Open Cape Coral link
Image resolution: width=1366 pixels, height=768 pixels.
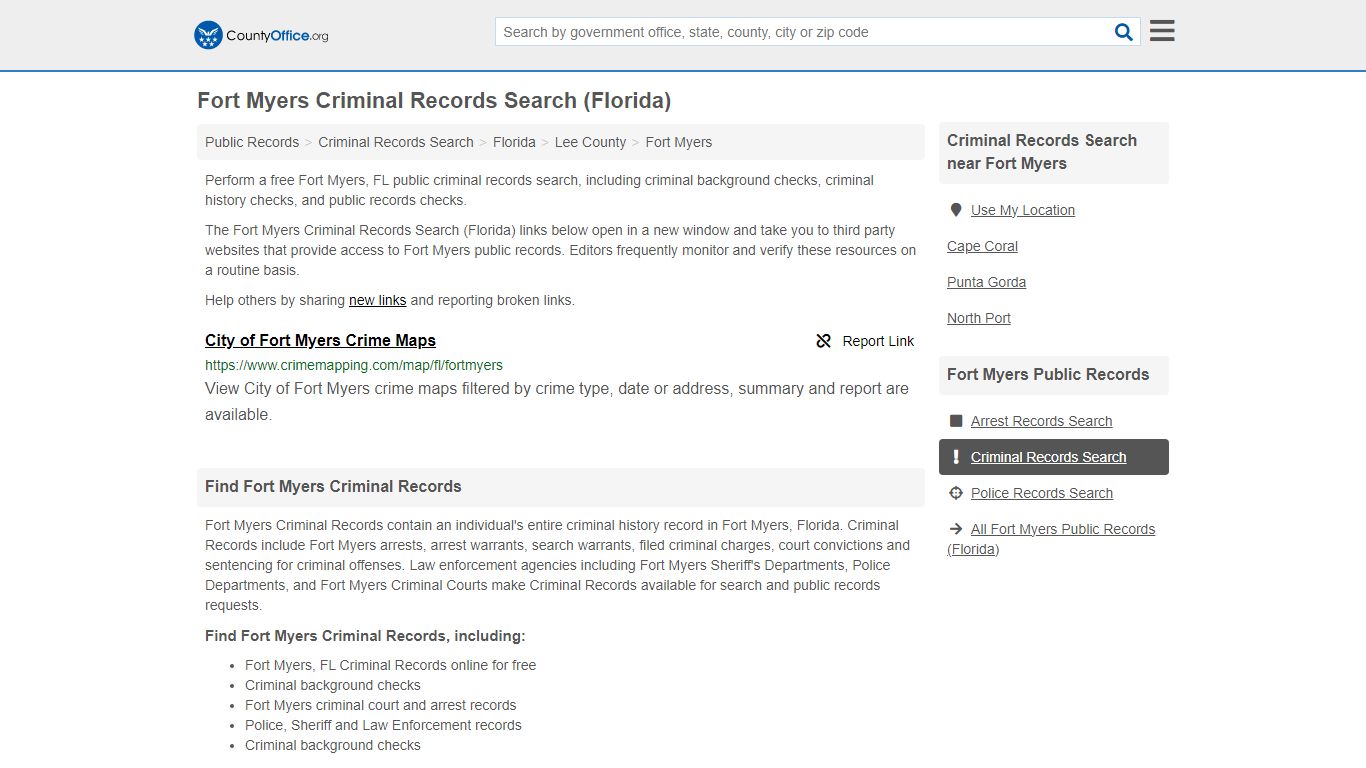click(982, 246)
